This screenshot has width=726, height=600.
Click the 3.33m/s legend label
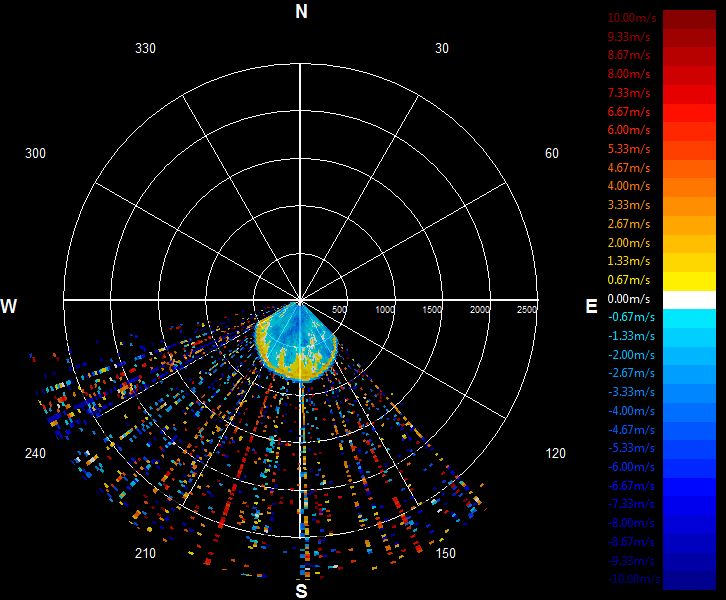pos(629,205)
